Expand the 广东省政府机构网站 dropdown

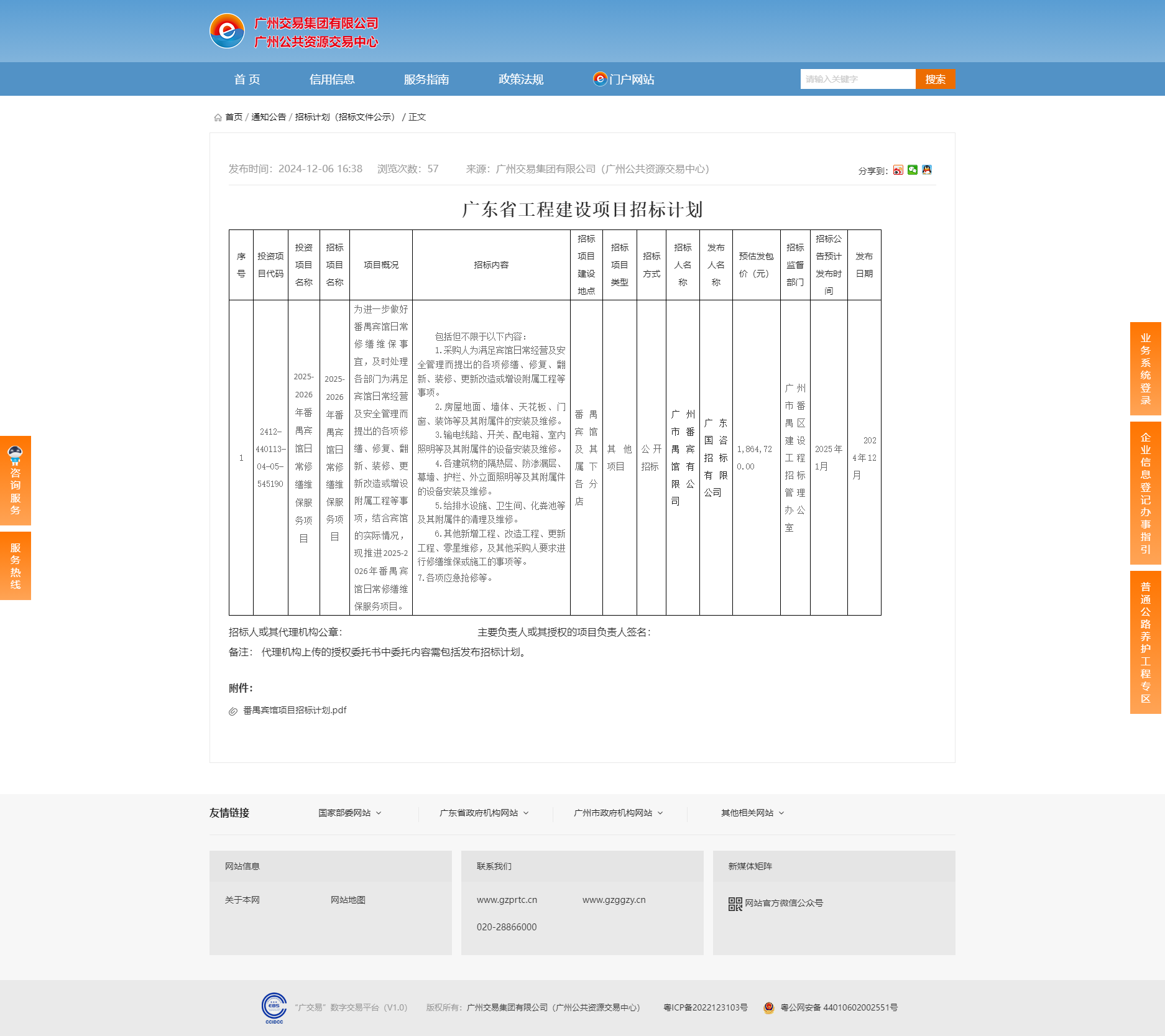coord(484,813)
